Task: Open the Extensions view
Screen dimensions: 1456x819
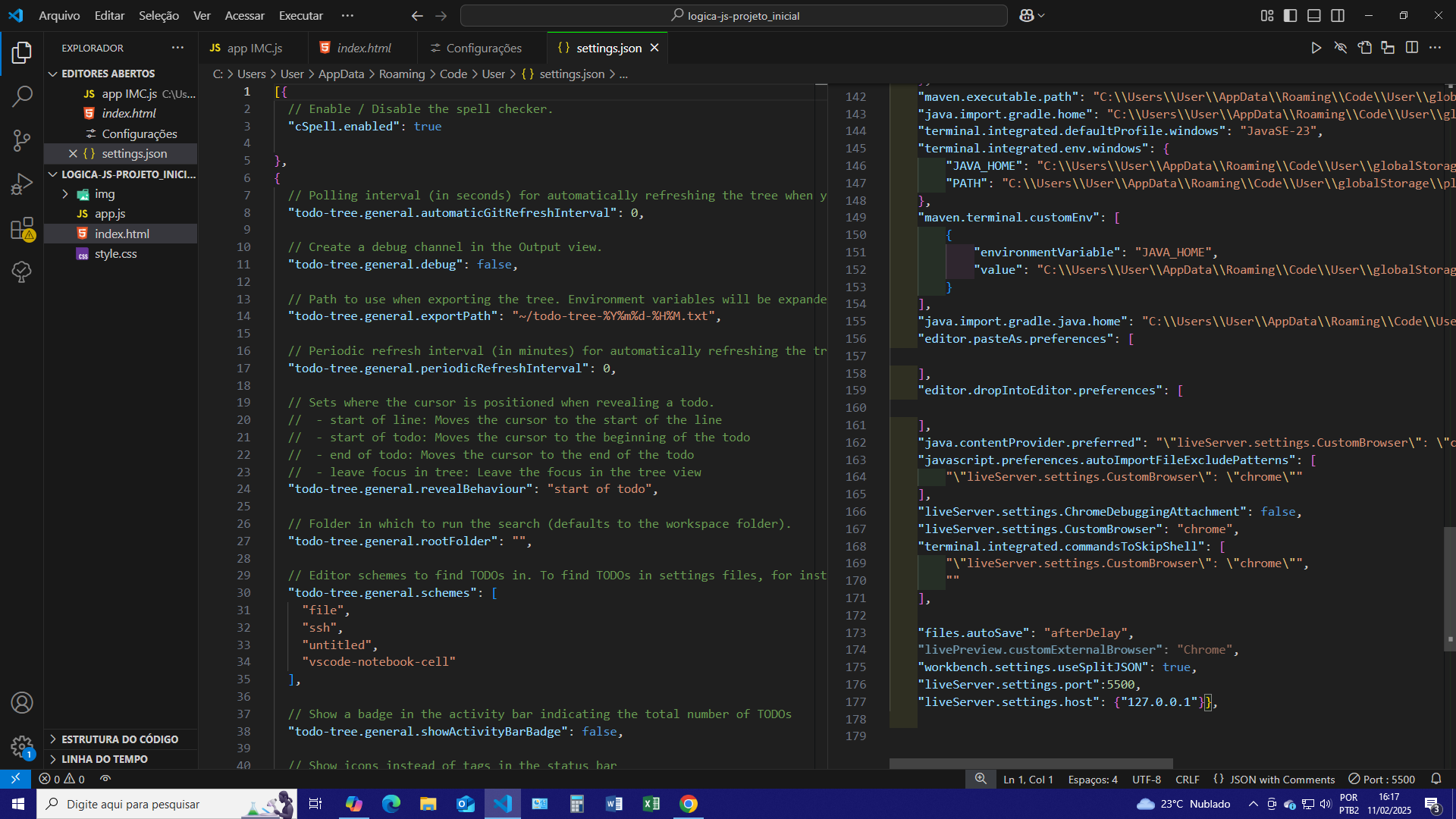Action: click(x=22, y=228)
